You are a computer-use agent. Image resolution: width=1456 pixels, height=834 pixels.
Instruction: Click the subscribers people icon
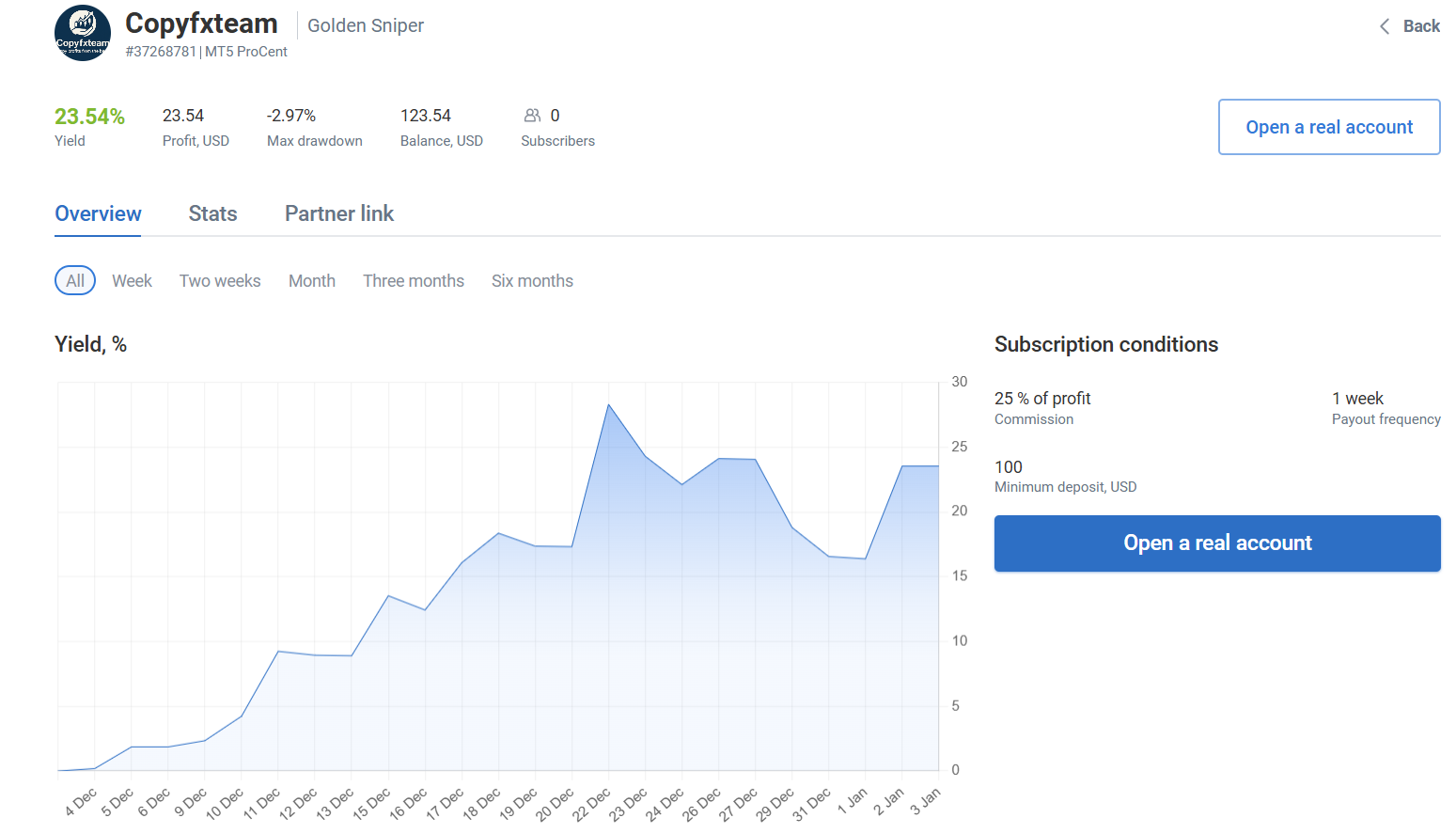(532, 116)
